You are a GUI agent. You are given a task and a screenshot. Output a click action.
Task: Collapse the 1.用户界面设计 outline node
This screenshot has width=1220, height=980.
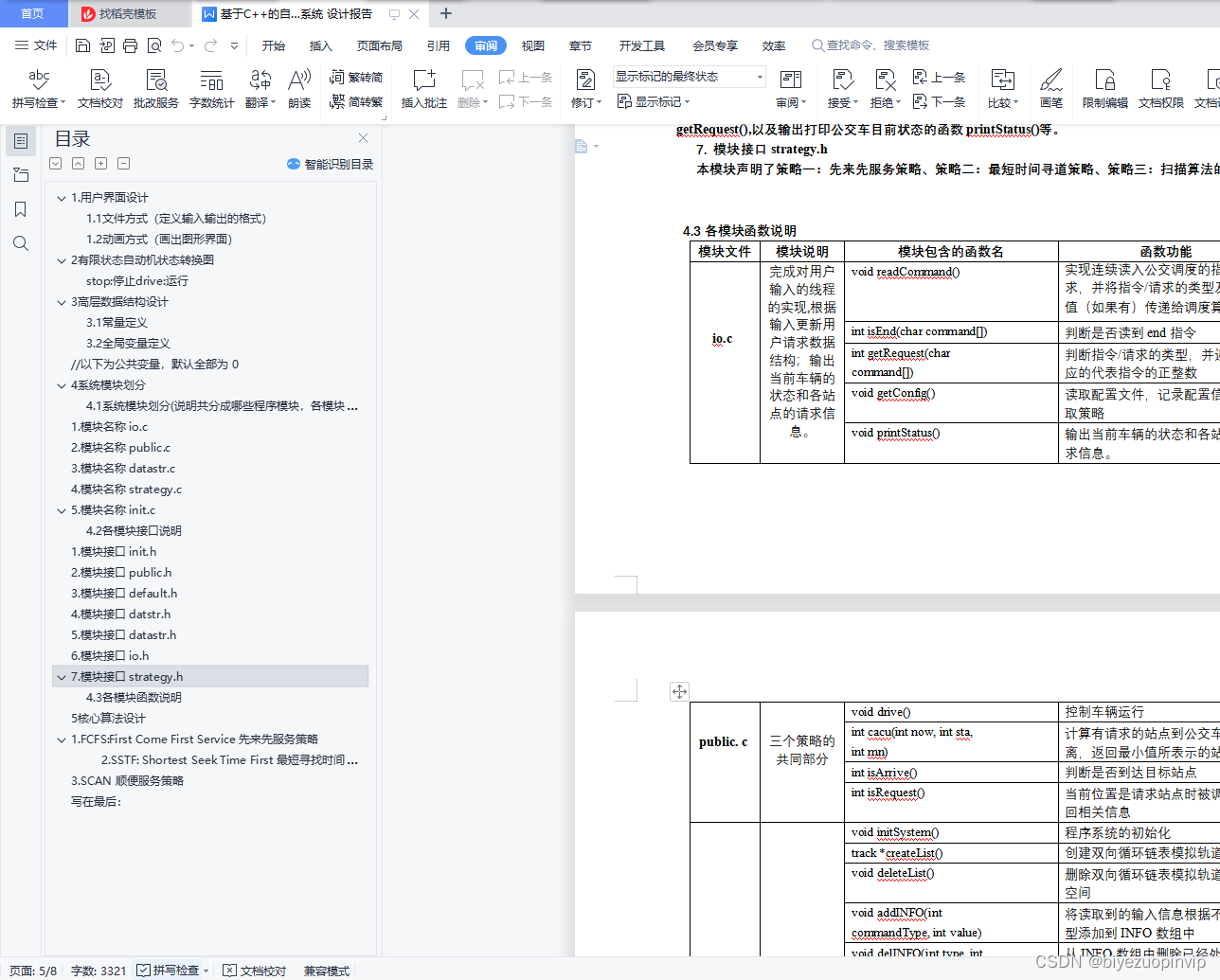pos(62,198)
